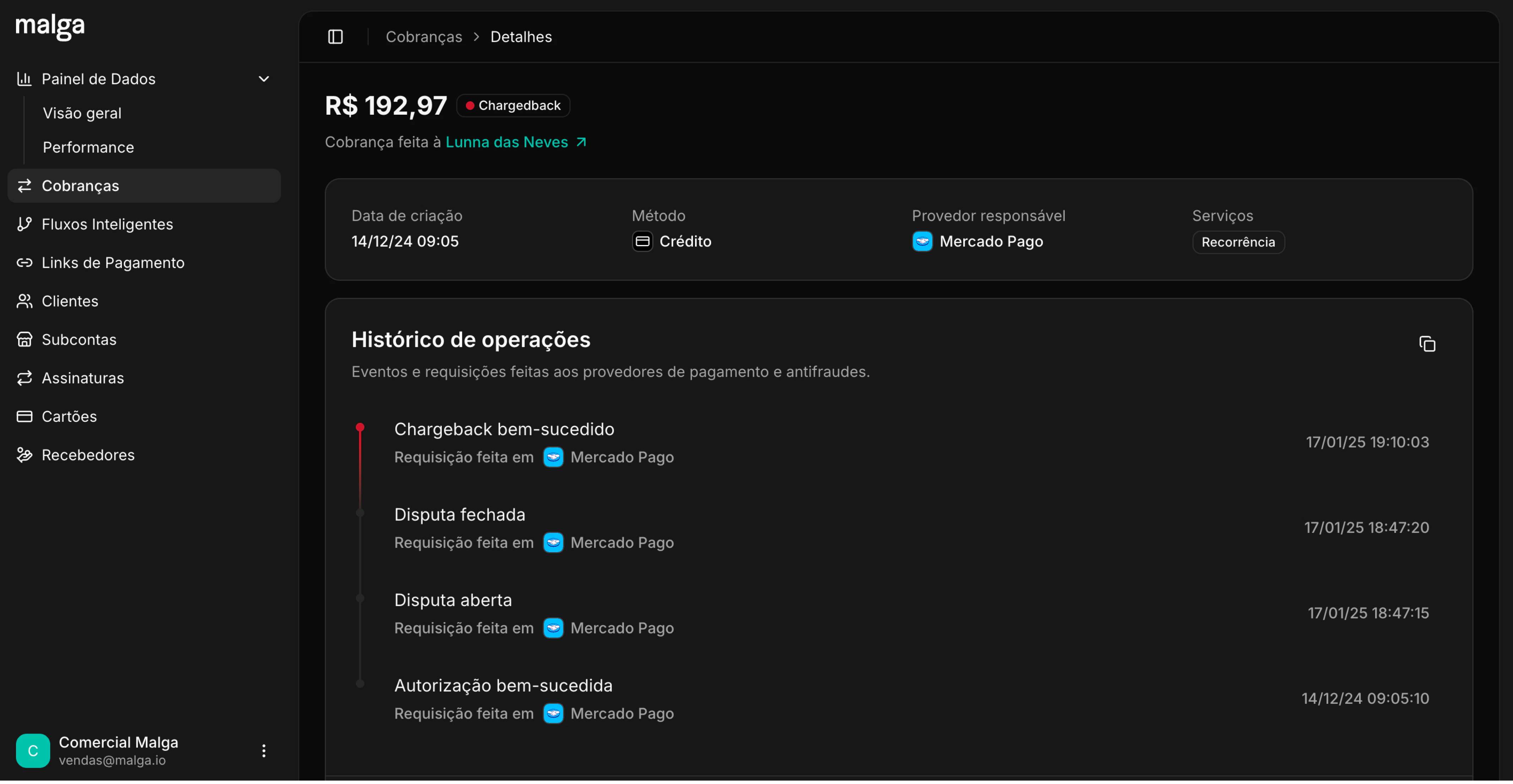Viewport: 1513px width, 784px height.
Task: Open the Comercial Malga account options menu
Action: 264,751
